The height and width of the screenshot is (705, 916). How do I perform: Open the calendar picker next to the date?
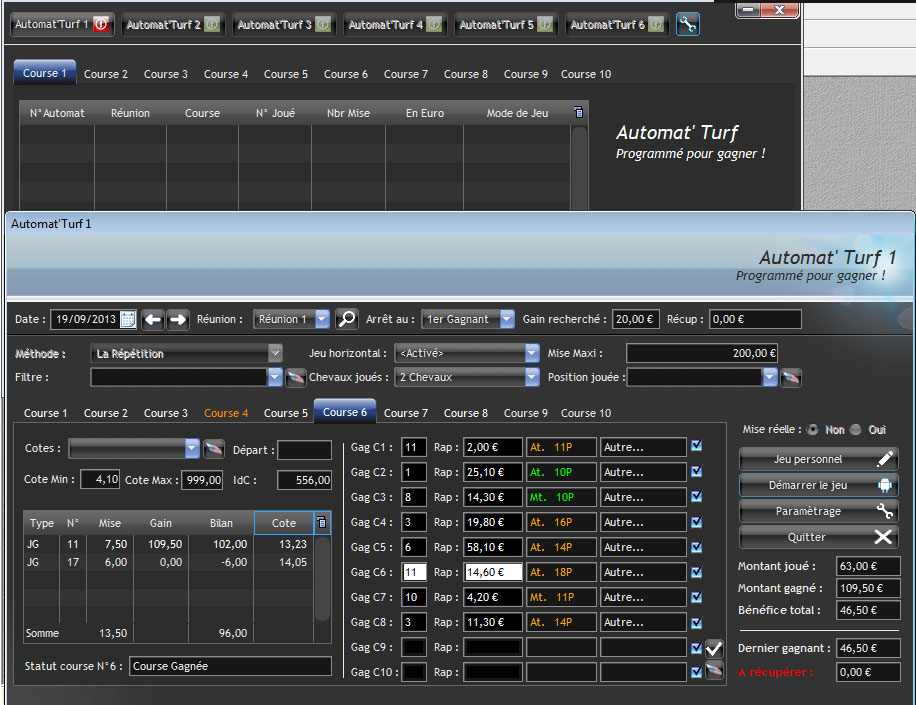coord(128,320)
